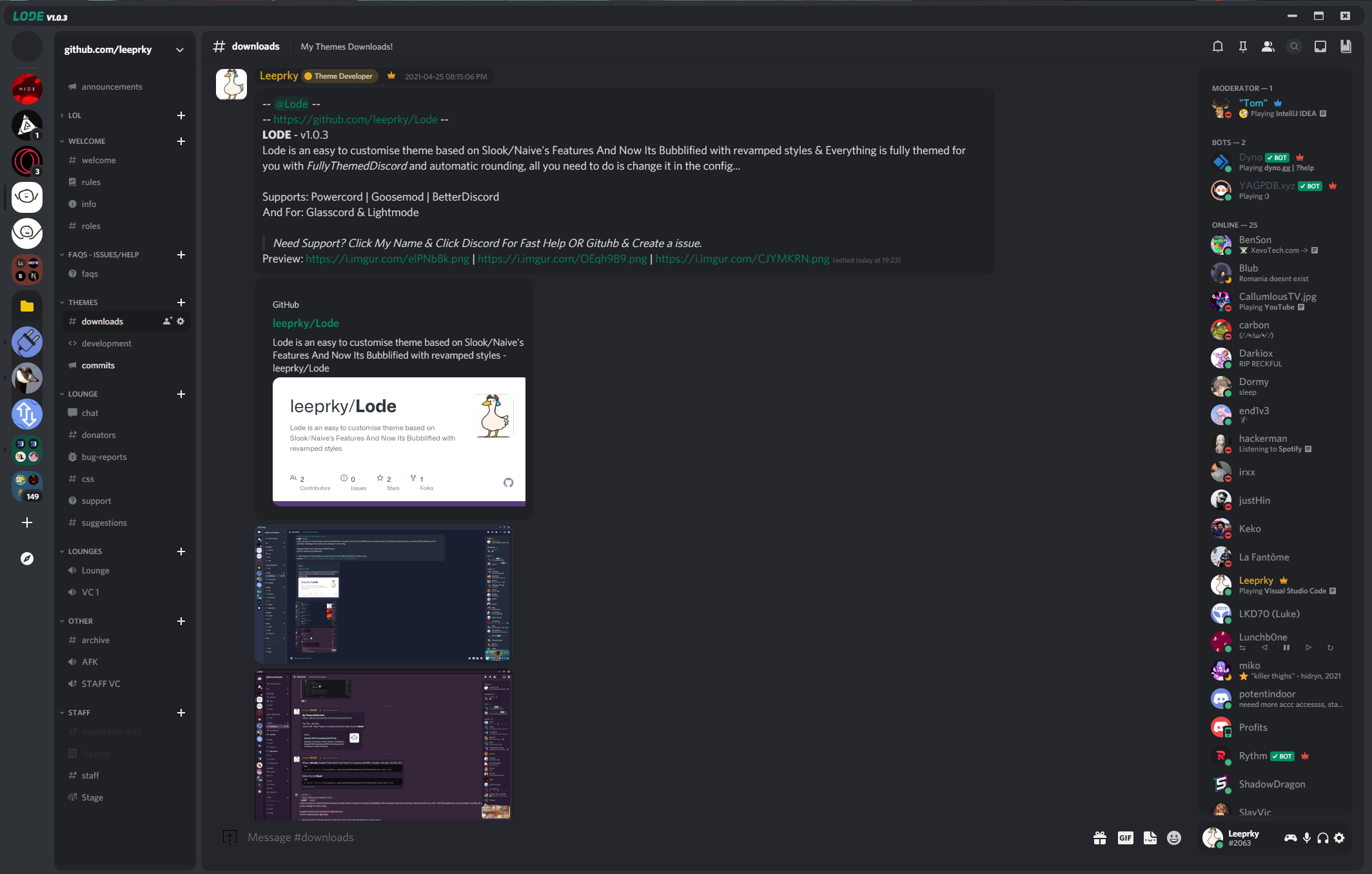Open user settings gear icon
The width and height of the screenshot is (1372, 874).
1340,838
